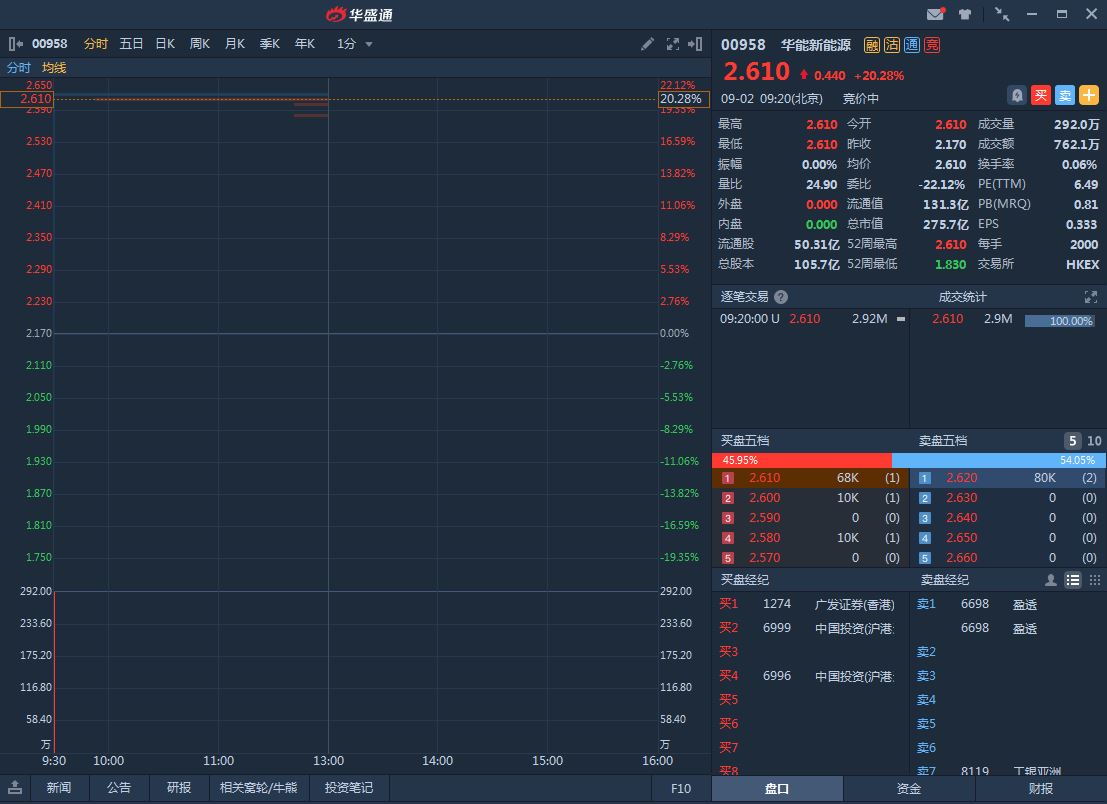Open help for 逐笔交易 question mark
This screenshot has height=804, width=1107.
coord(781,297)
